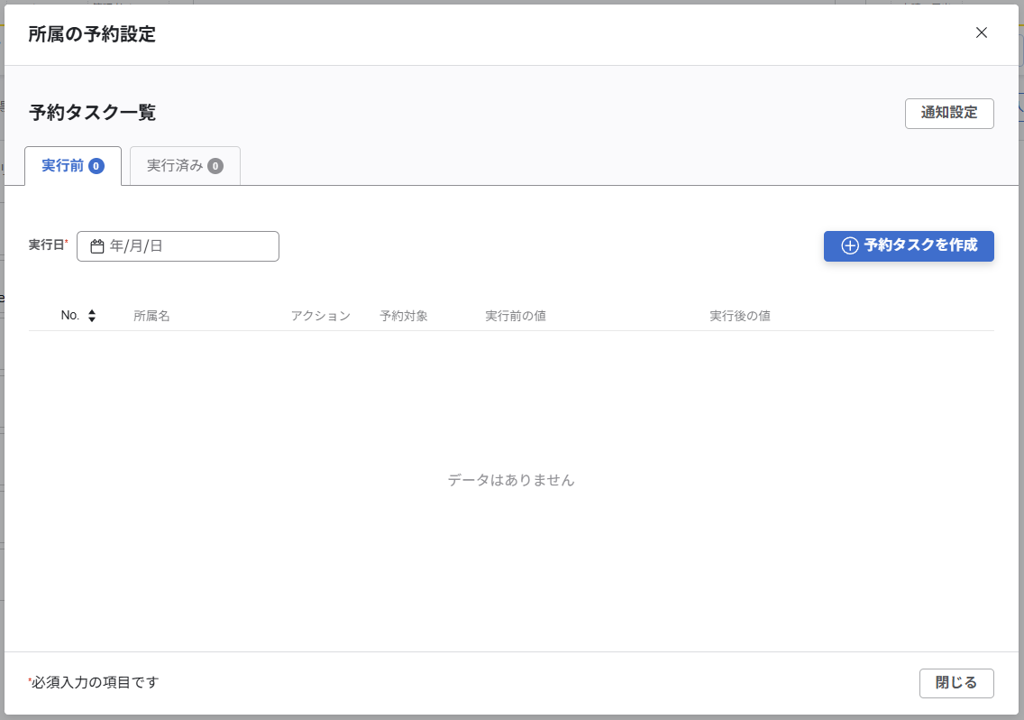Select the 実行後の値 column header
1024x720 pixels.
740,316
